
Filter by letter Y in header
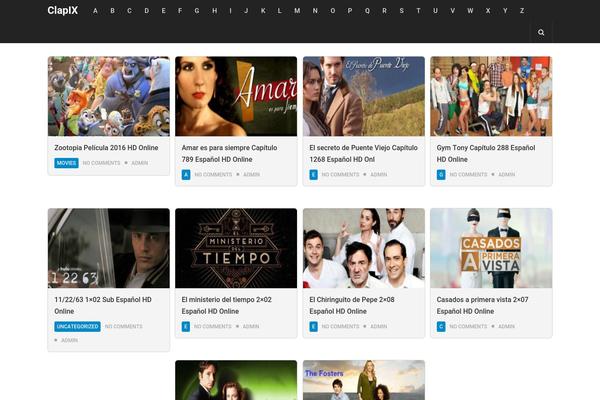tap(505, 11)
